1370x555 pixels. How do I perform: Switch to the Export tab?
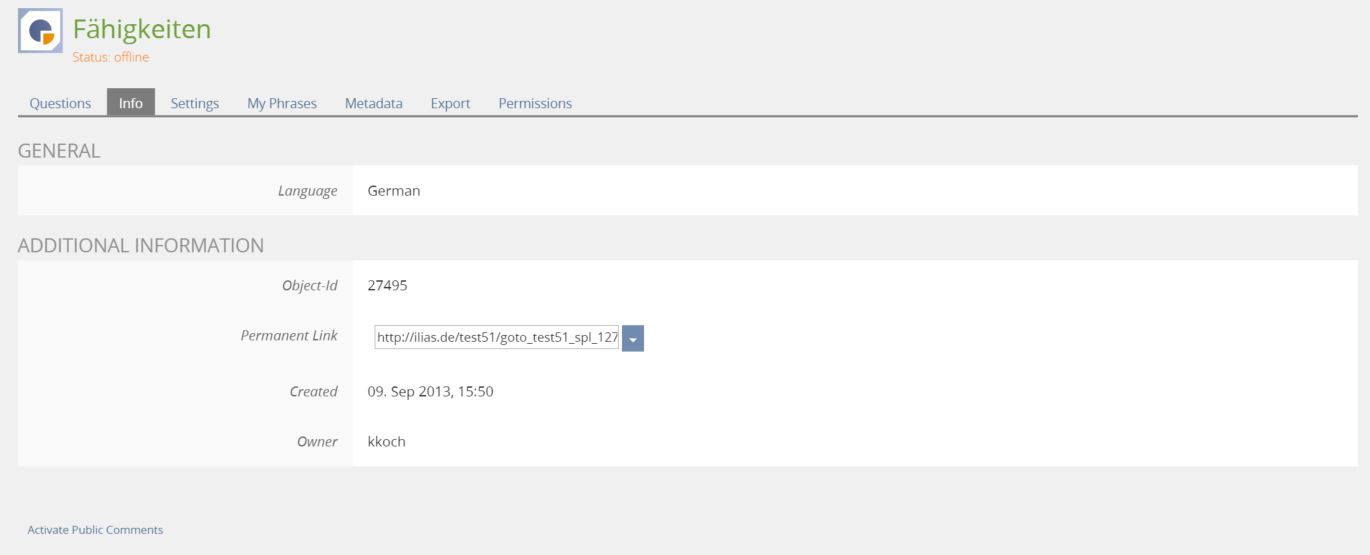coord(450,103)
